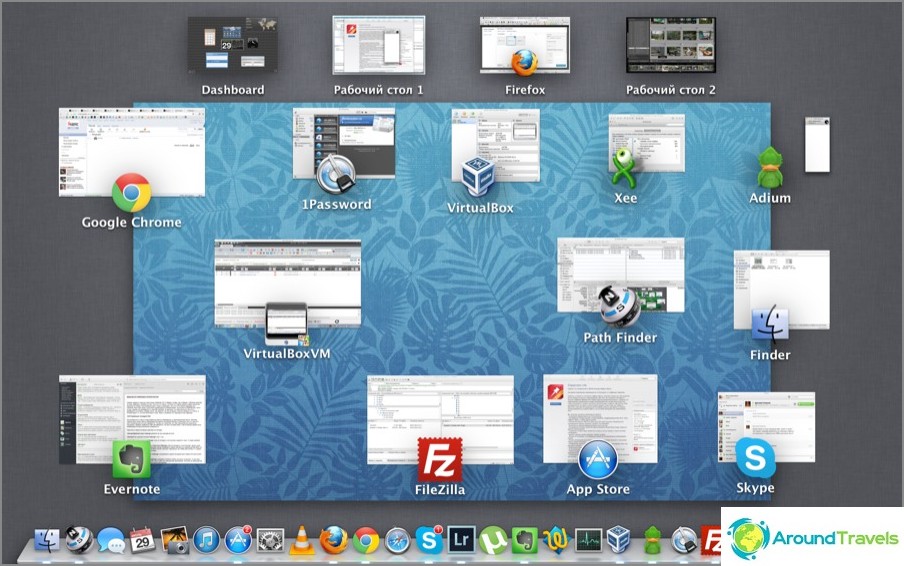Switch to Рабочий стол 2 space
Viewport: 904px width, 566px height.
pyautogui.click(x=671, y=45)
